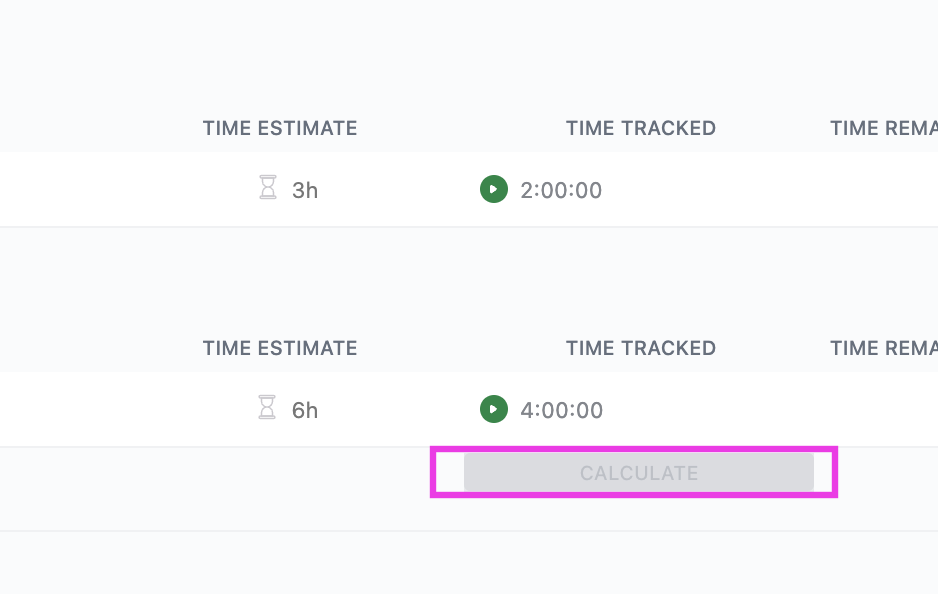Viewport: 938px width, 594px height.
Task: Open the 2:00:00 tracked time details
Action: click(x=561, y=189)
